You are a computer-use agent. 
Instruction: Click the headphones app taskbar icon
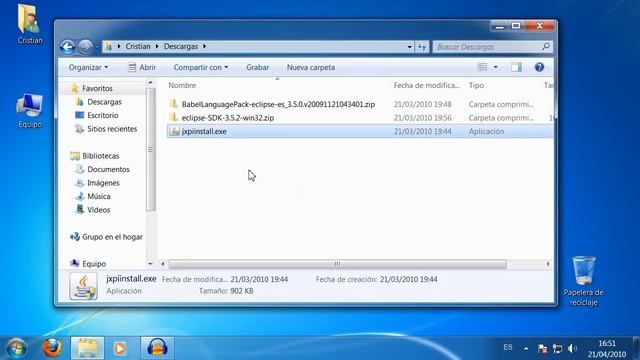coord(157,348)
